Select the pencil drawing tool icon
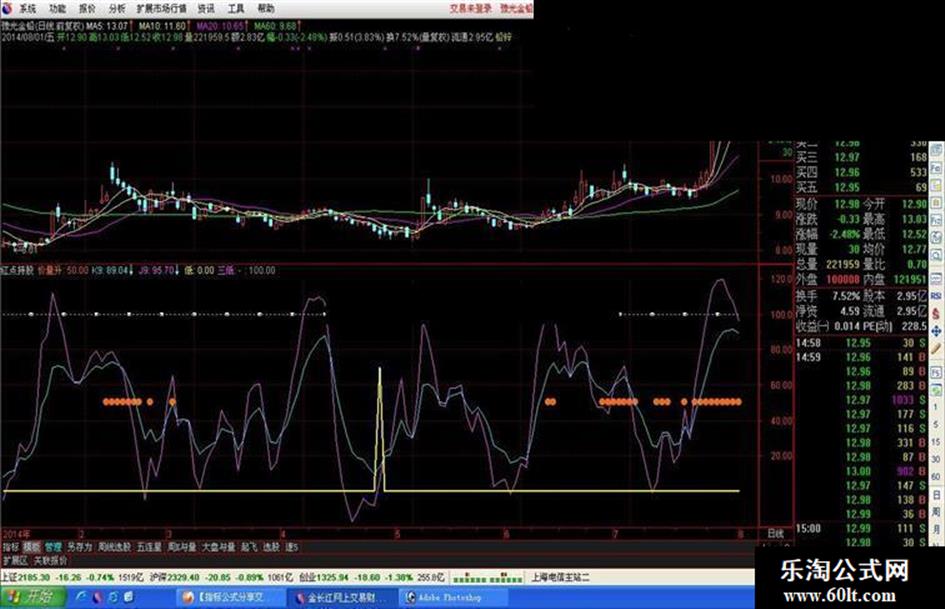This screenshot has height=609, width=945. (936, 349)
